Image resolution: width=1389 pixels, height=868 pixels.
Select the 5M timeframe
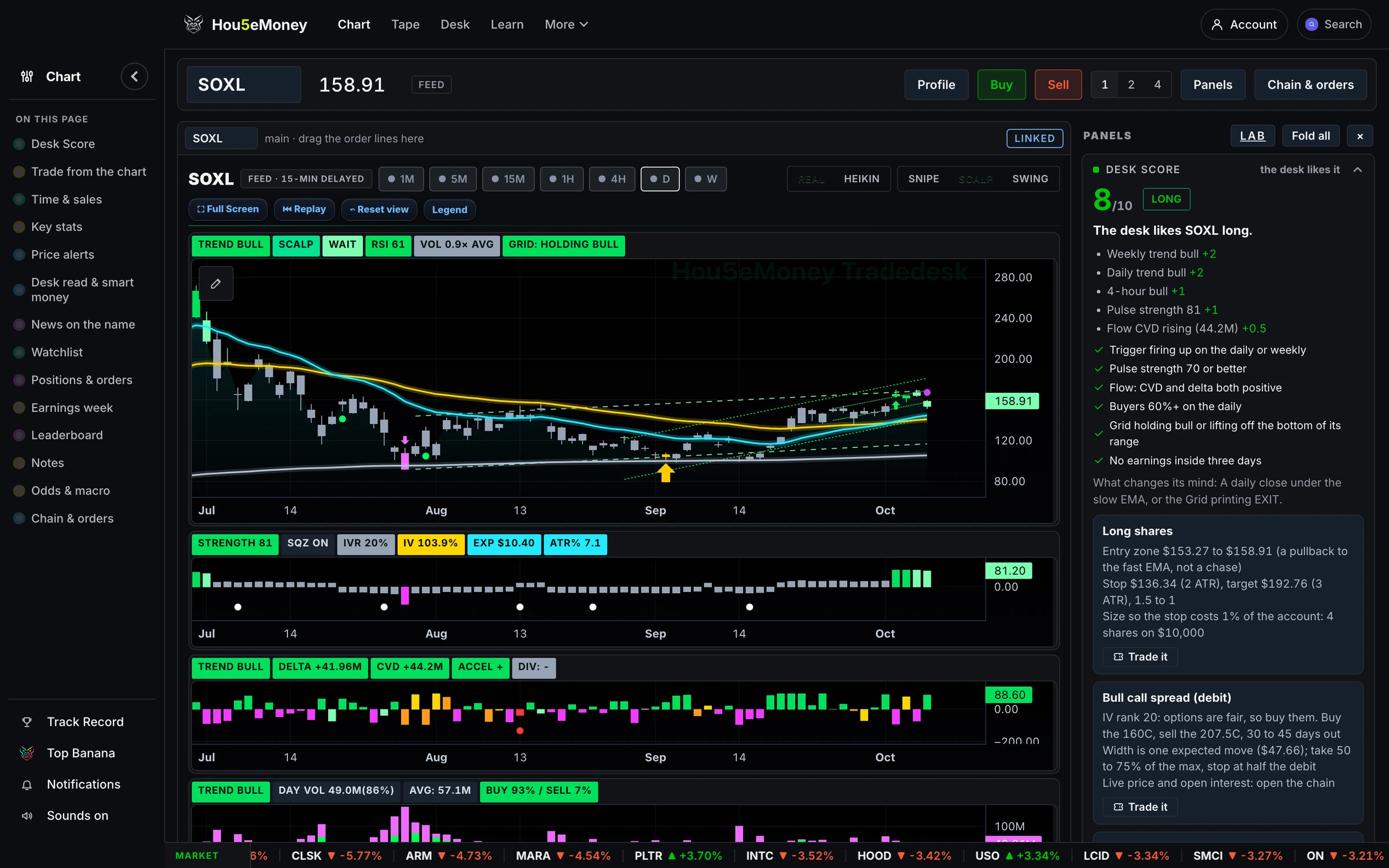(453, 179)
